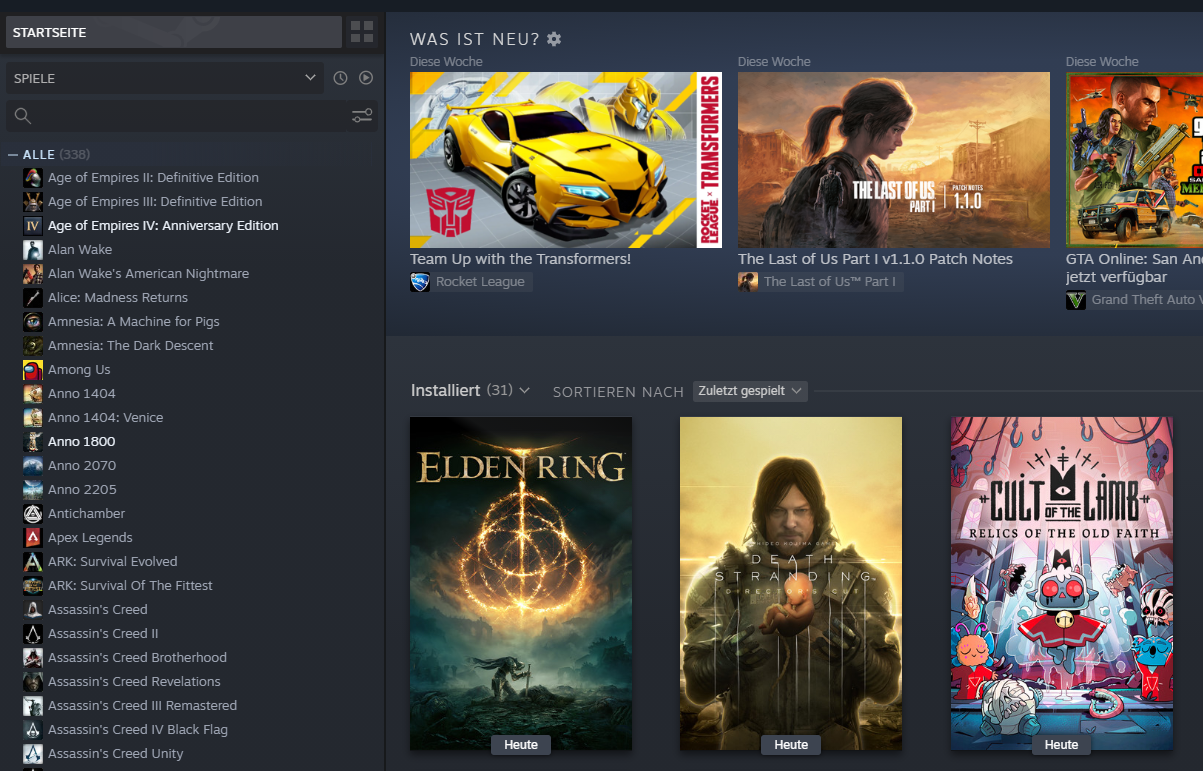Image resolution: width=1203 pixels, height=771 pixels.
Task: Click the Anno 1404: Venice icon
Action: [33, 418]
